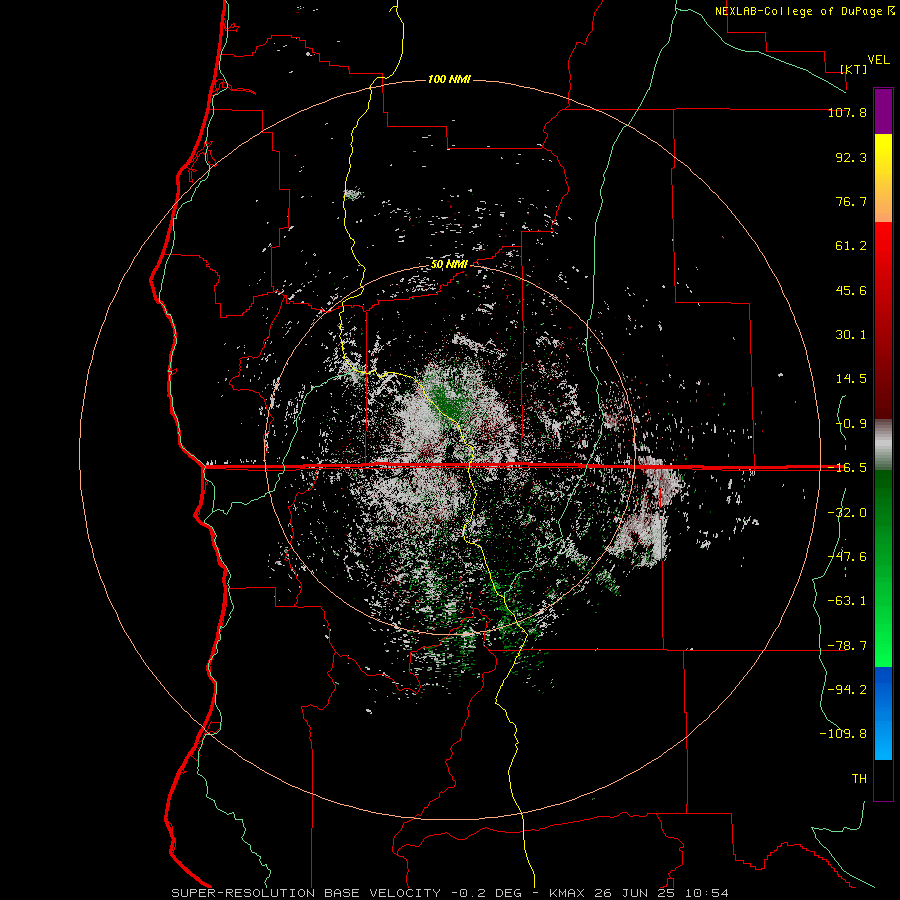Viewport: 900px width, 900px height.
Task: Click the 107.8 velocity scale value
Action: pyautogui.click(x=847, y=112)
